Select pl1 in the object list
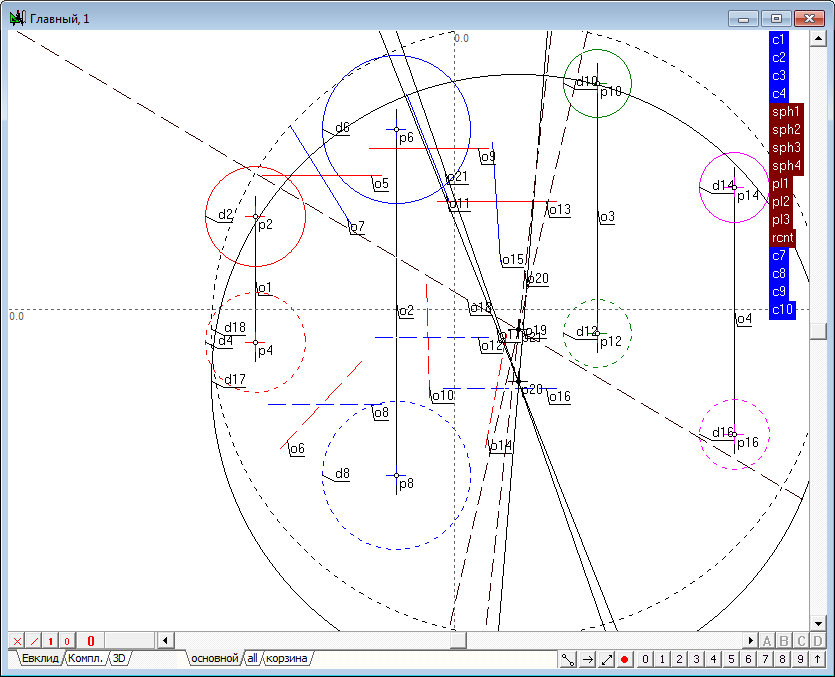This screenshot has height=677, width=835. click(781, 184)
